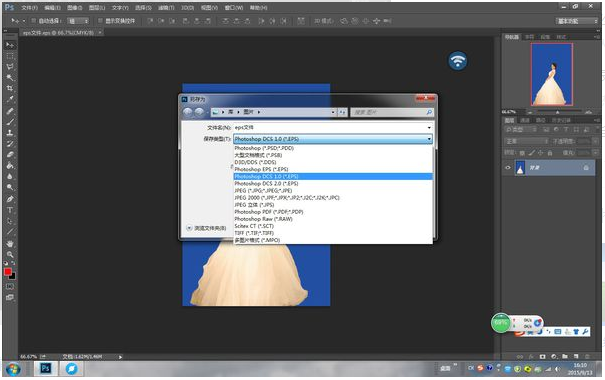Open the 图像(I) menu

[x=74, y=8]
